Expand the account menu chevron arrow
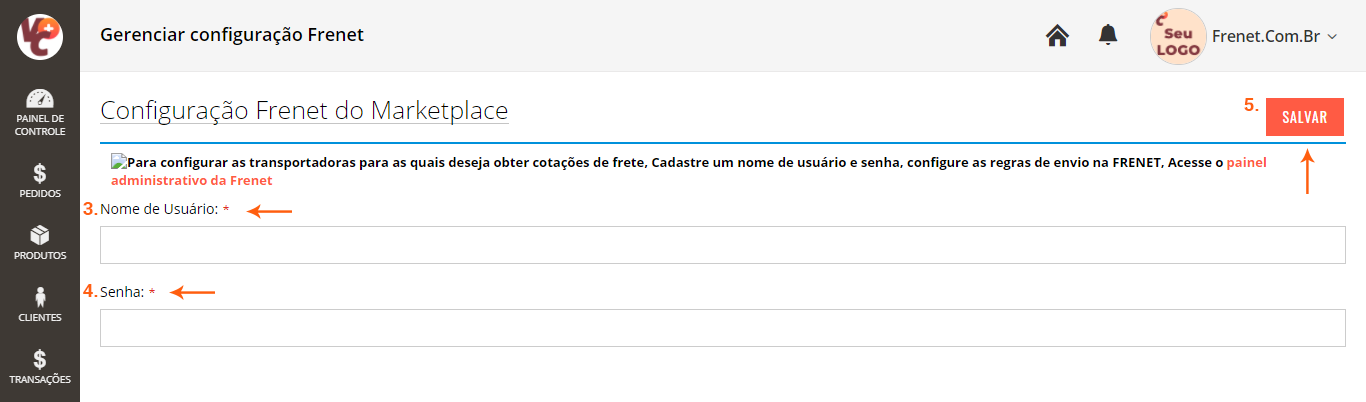1366x402 pixels. [x=1331, y=37]
